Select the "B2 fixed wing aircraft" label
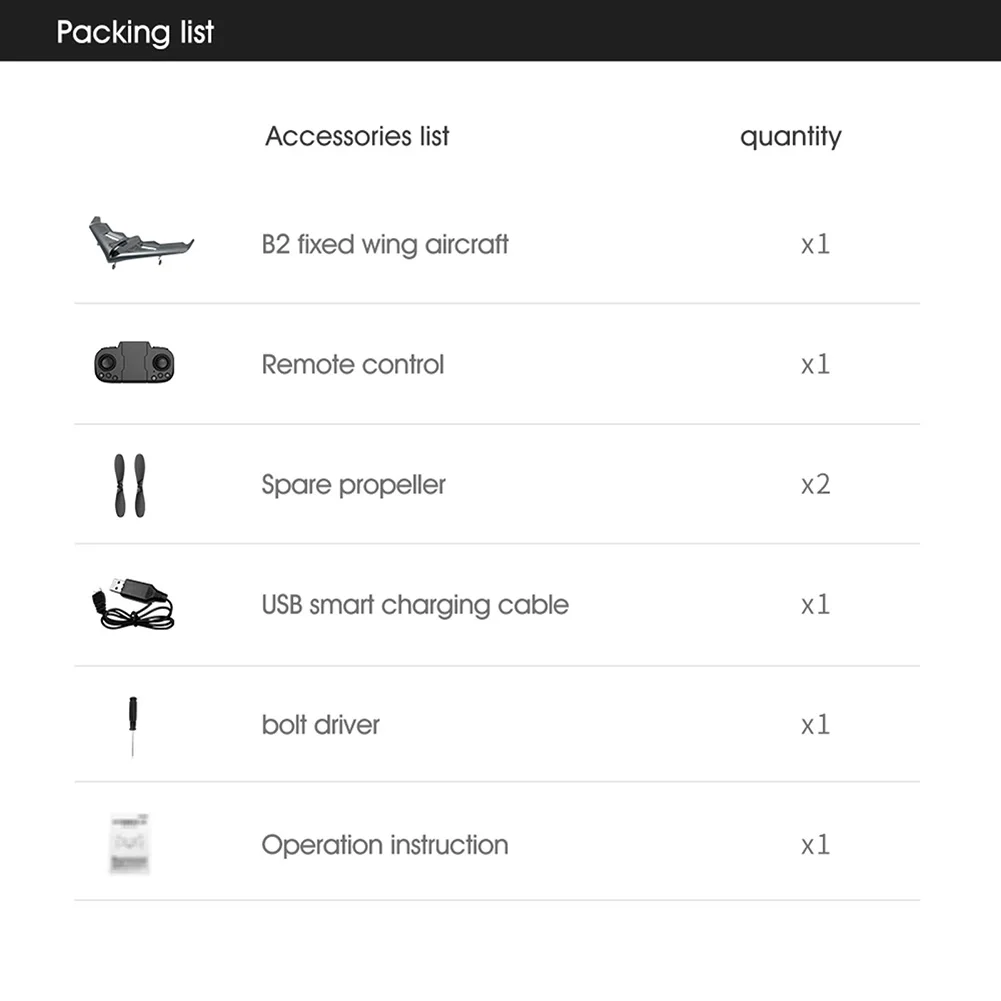This screenshot has height=1001, width=1001. 385,244
